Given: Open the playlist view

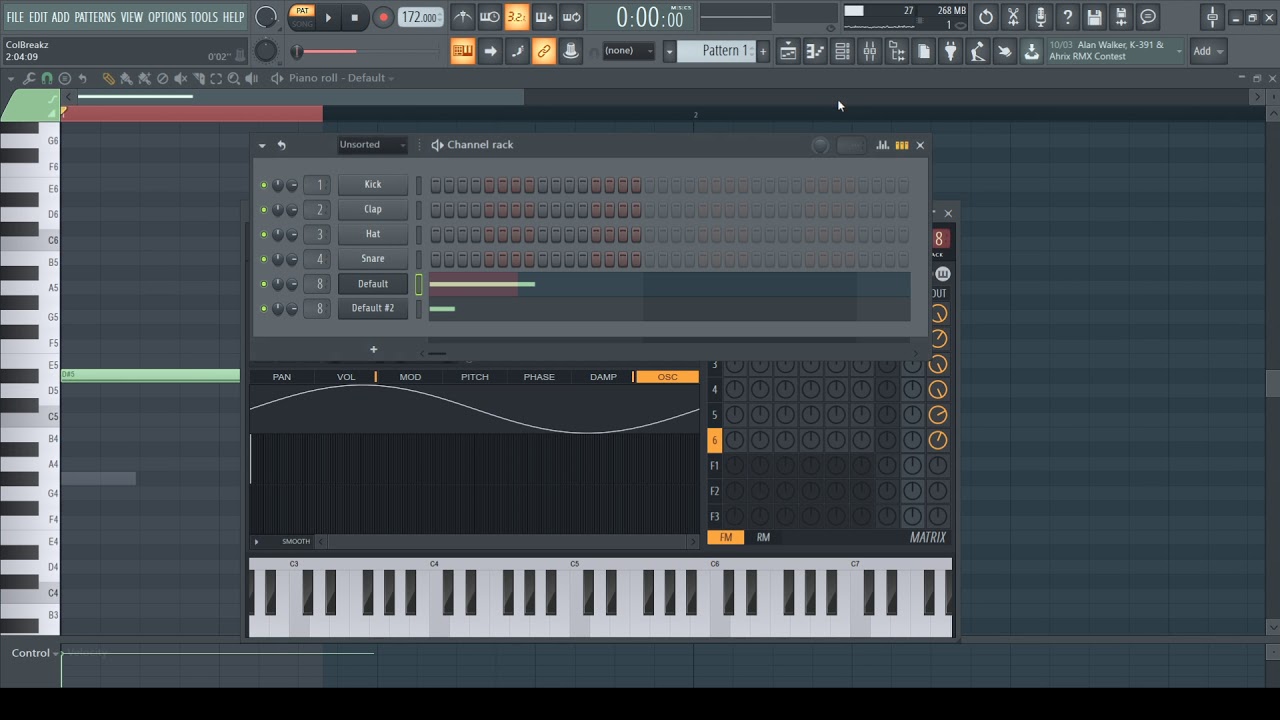Looking at the screenshot, I should point(788,51).
